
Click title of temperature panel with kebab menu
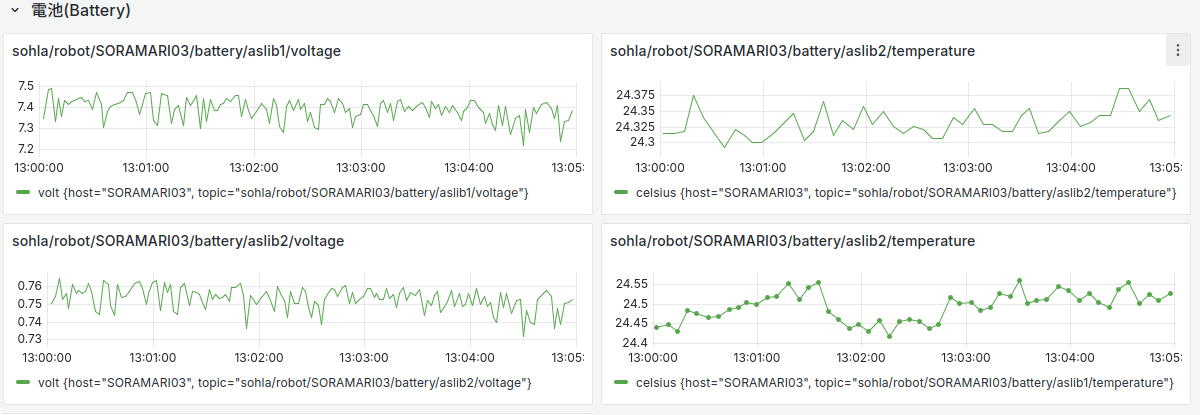point(792,51)
